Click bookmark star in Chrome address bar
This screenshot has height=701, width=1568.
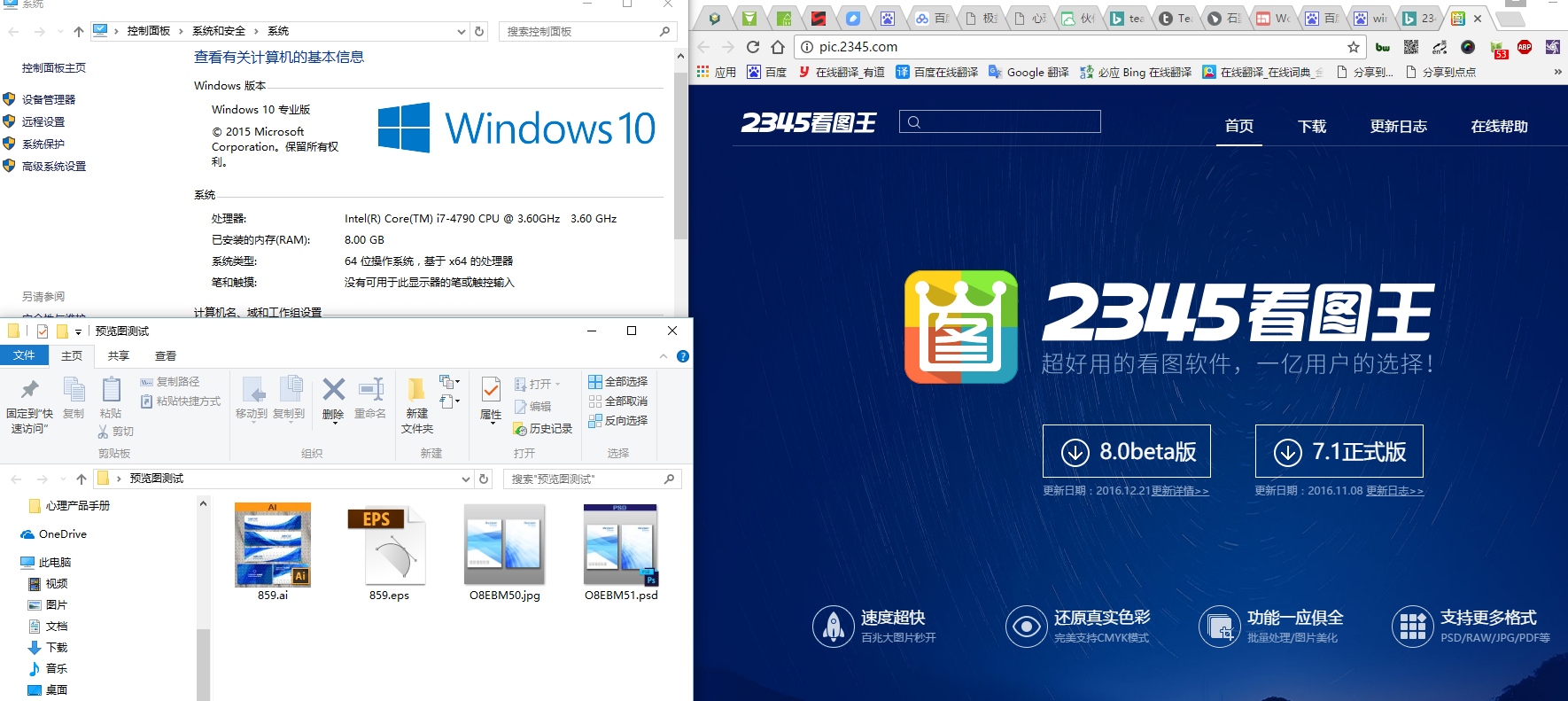(1354, 47)
